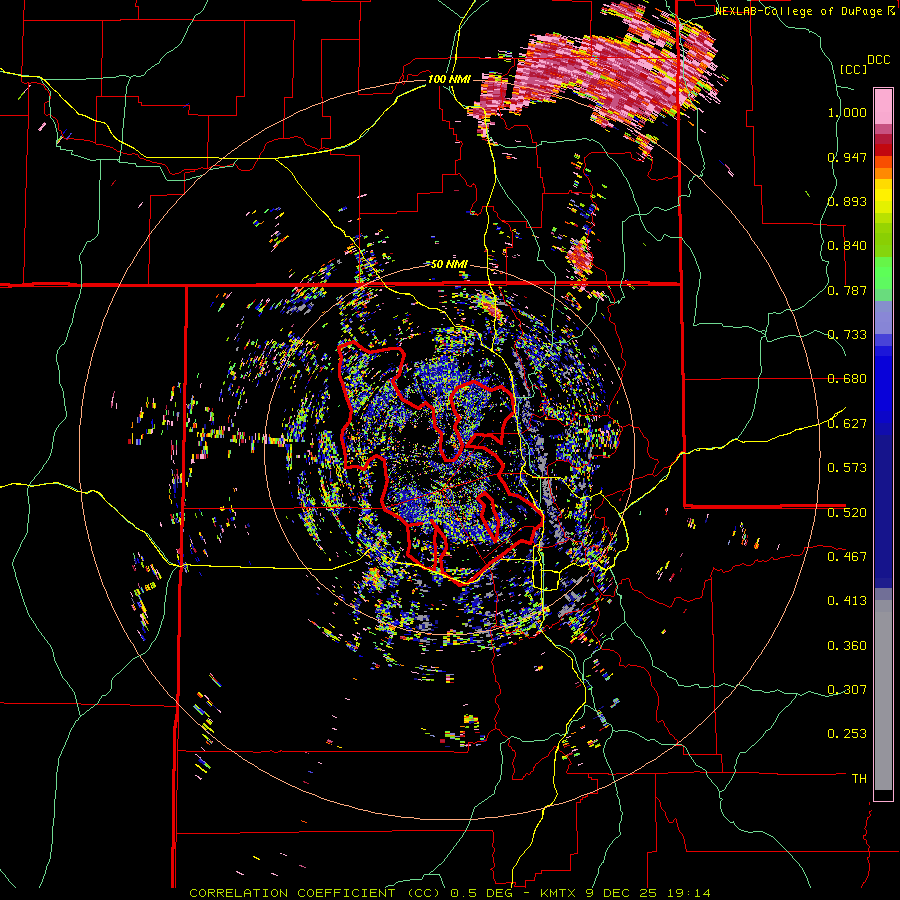The image size is (900, 900).
Task: Select the 0.893 legend value
Action: pyautogui.click(x=847, y=201)
